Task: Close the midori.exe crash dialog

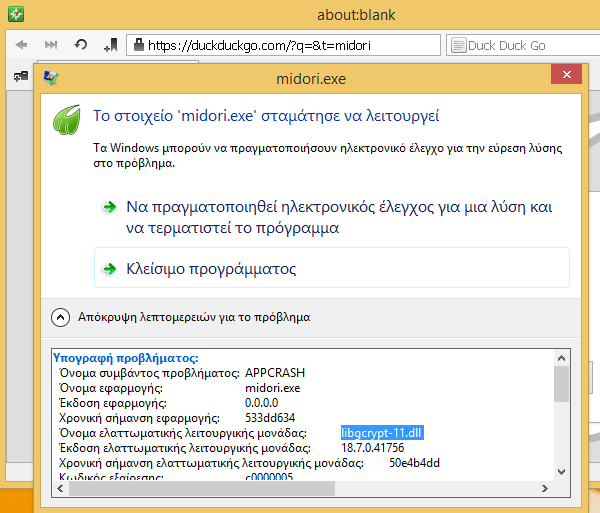Action: [x=566, y=74]
